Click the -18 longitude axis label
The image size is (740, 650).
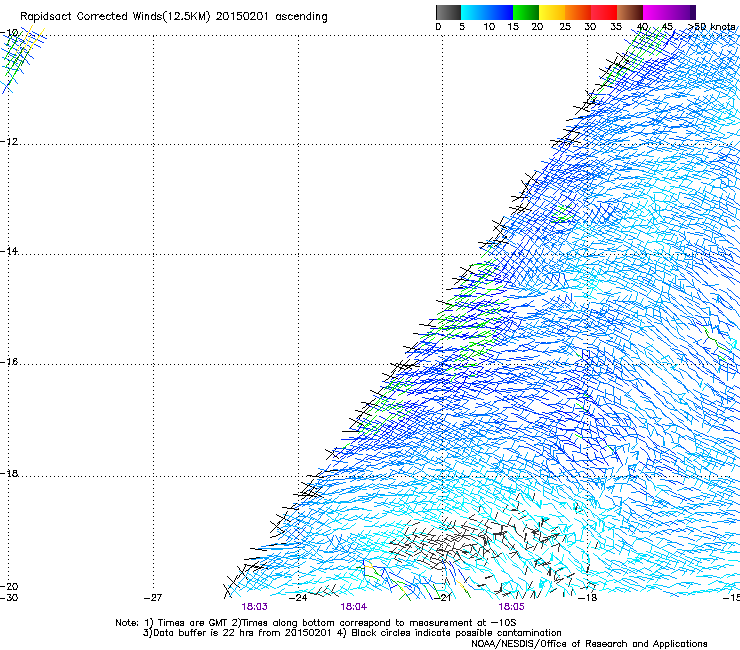click(588, 598)
